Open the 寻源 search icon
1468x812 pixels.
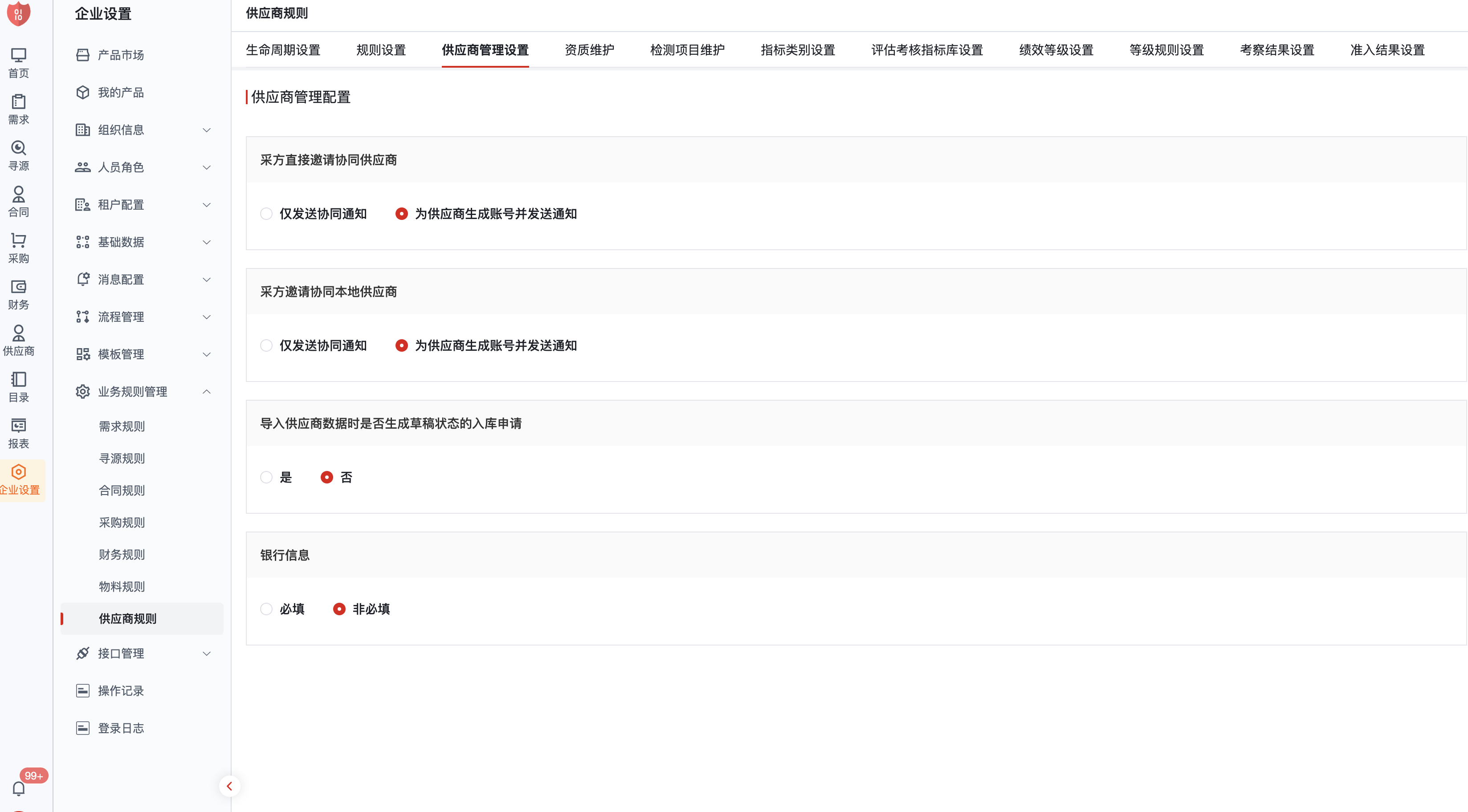18,148
